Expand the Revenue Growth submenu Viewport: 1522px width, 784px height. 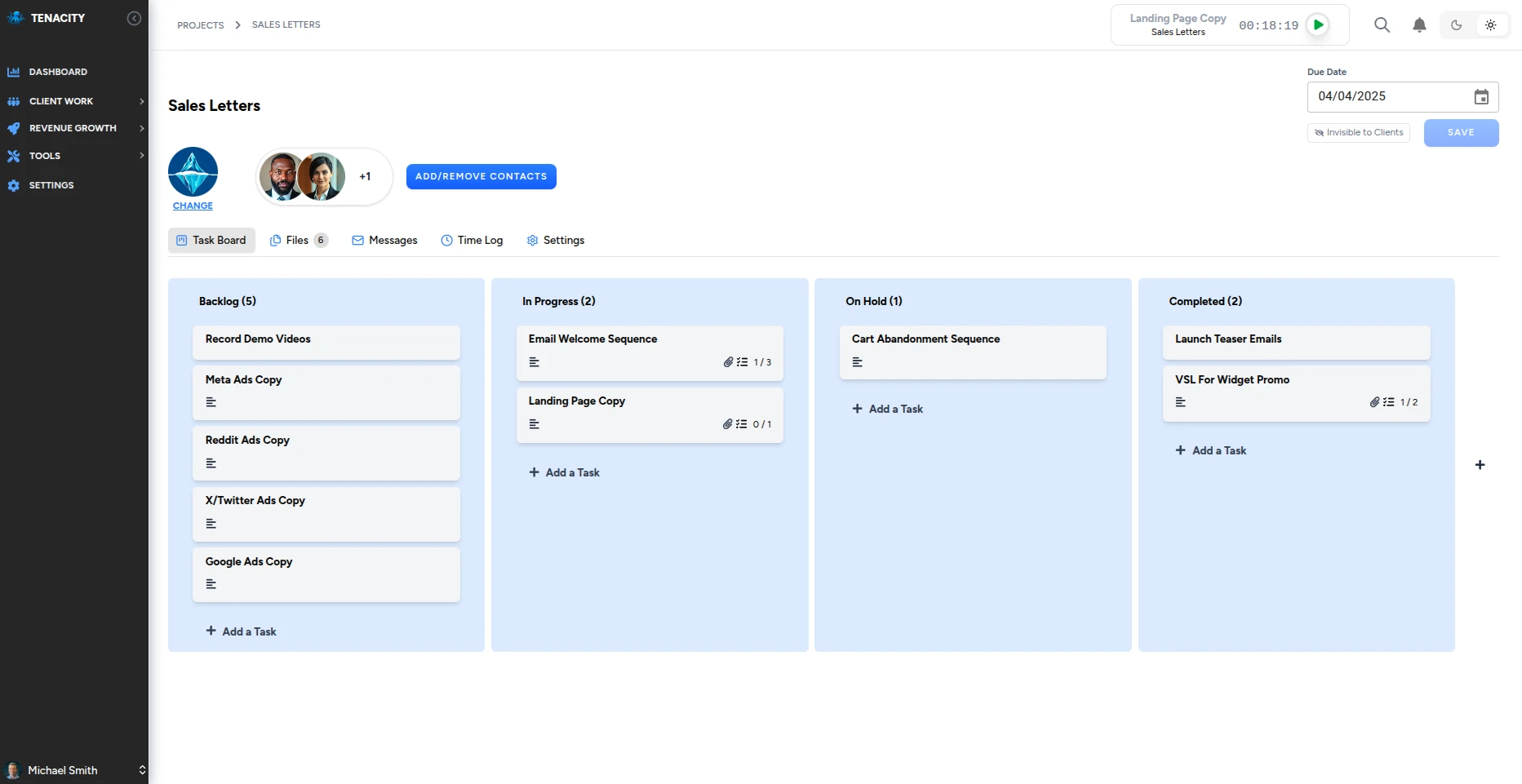pyautogui.click(x=141, y=128)
